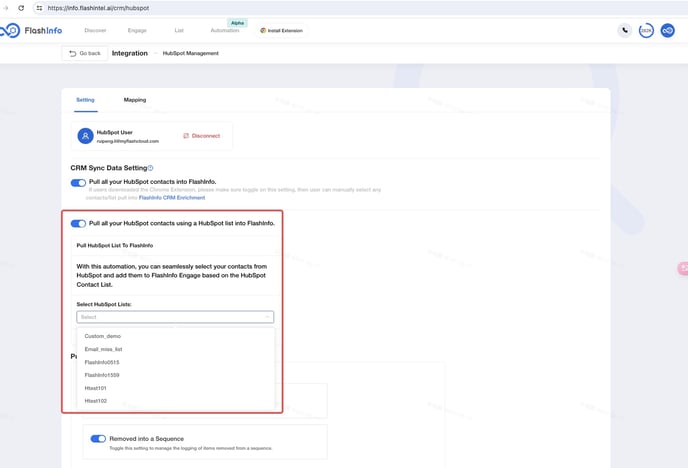Open site info icon in address bar

(x=39, y=8)
